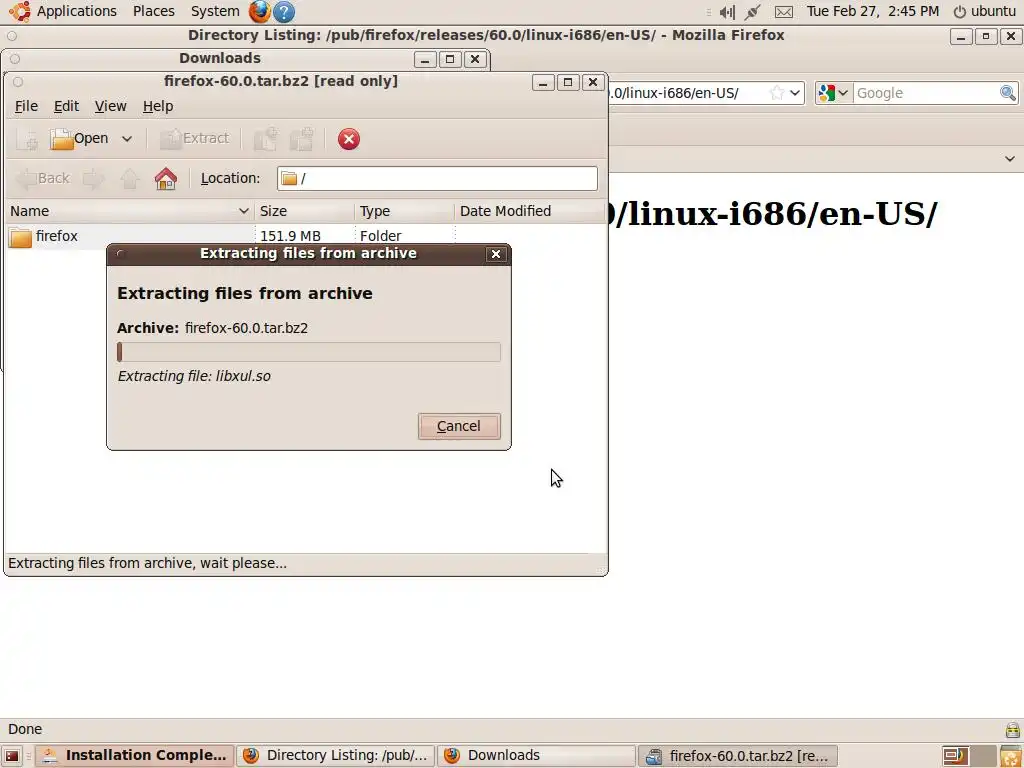The image size is (1024, 768).
Task: Close the Downloads window
Action: click(x=475, y=59)
